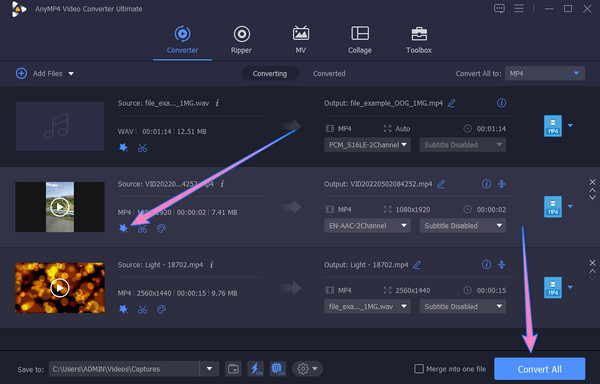Move the VID20220502084252 file down
The image size is (600, 384).
point(592,197)
